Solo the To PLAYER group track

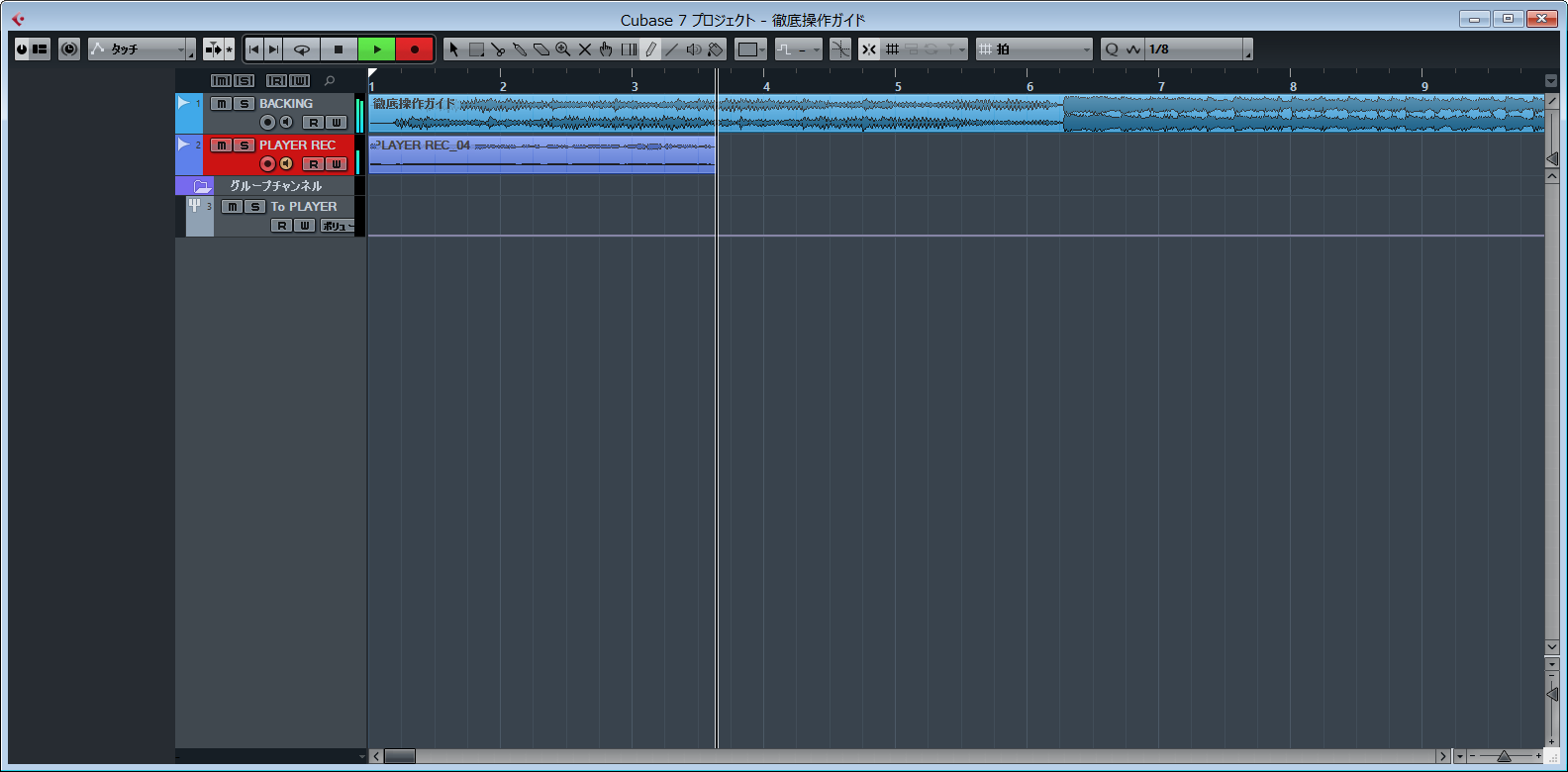tap(255, 207)
